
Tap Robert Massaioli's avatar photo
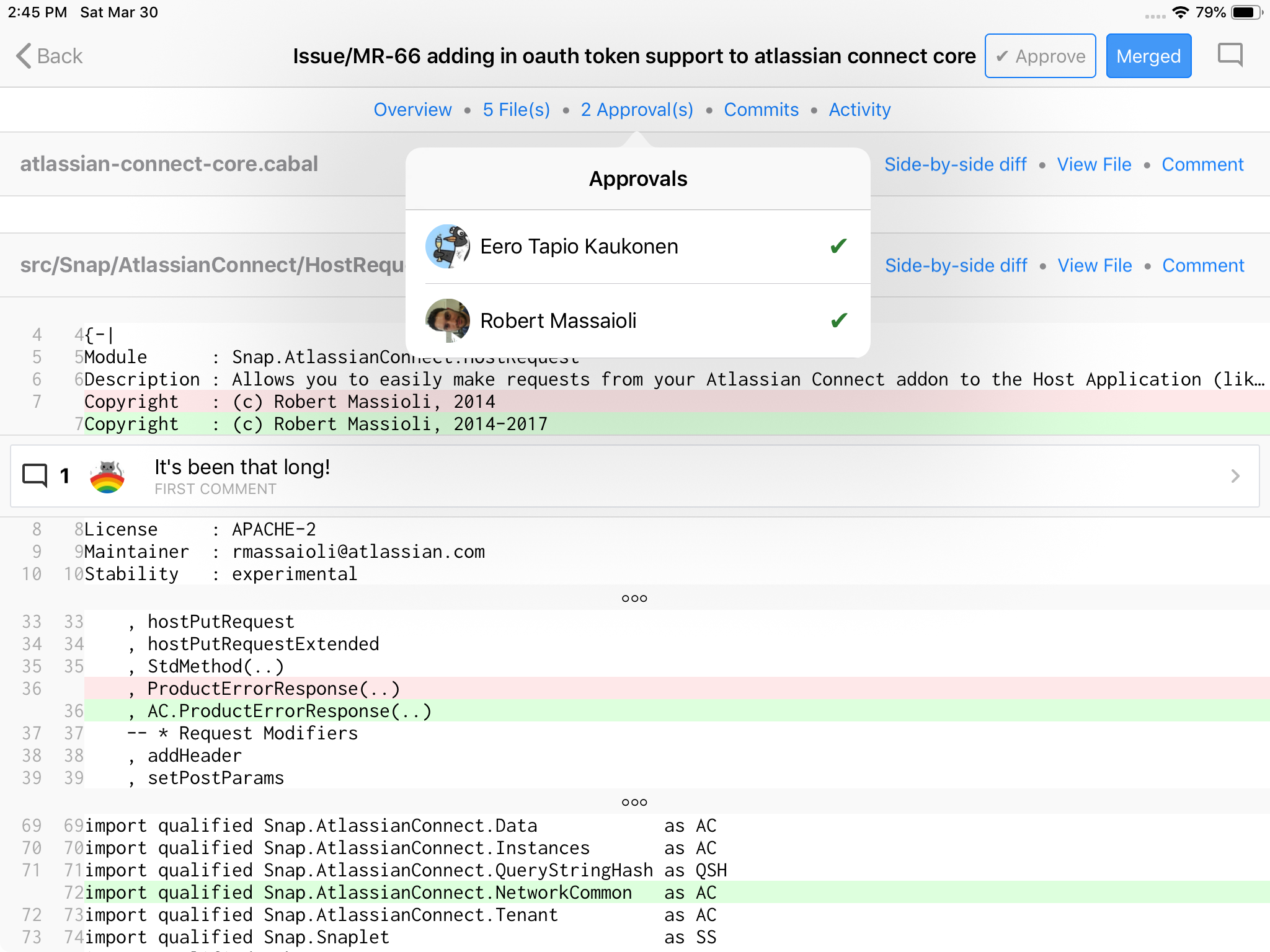pos(448,320)
